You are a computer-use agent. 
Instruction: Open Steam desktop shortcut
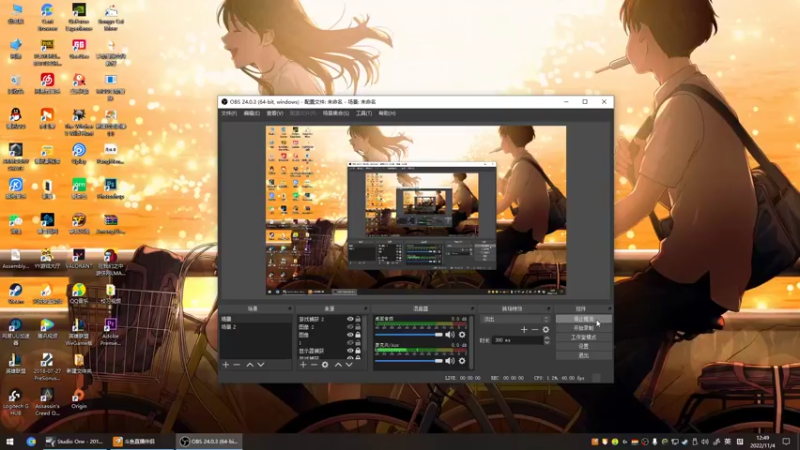pyautogui.click(x=16, y=294)
